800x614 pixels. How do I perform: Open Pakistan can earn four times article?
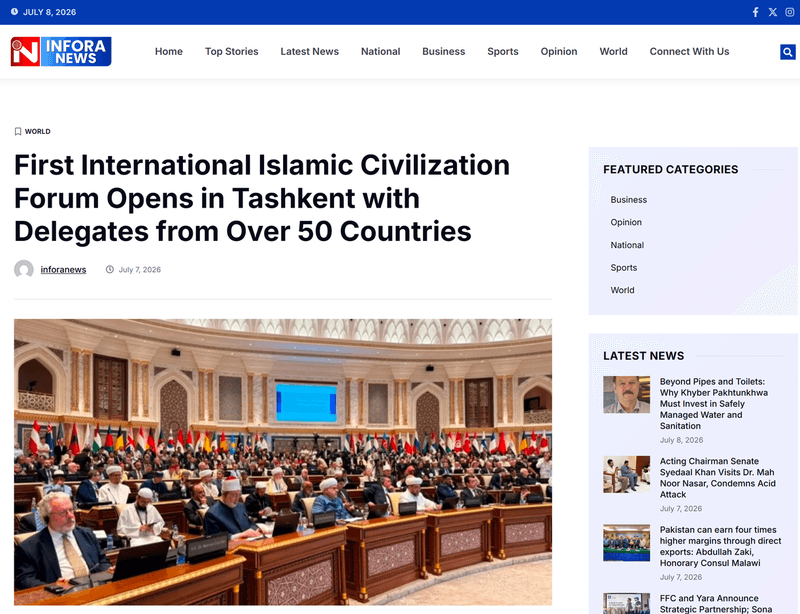(x=720, y=546)
